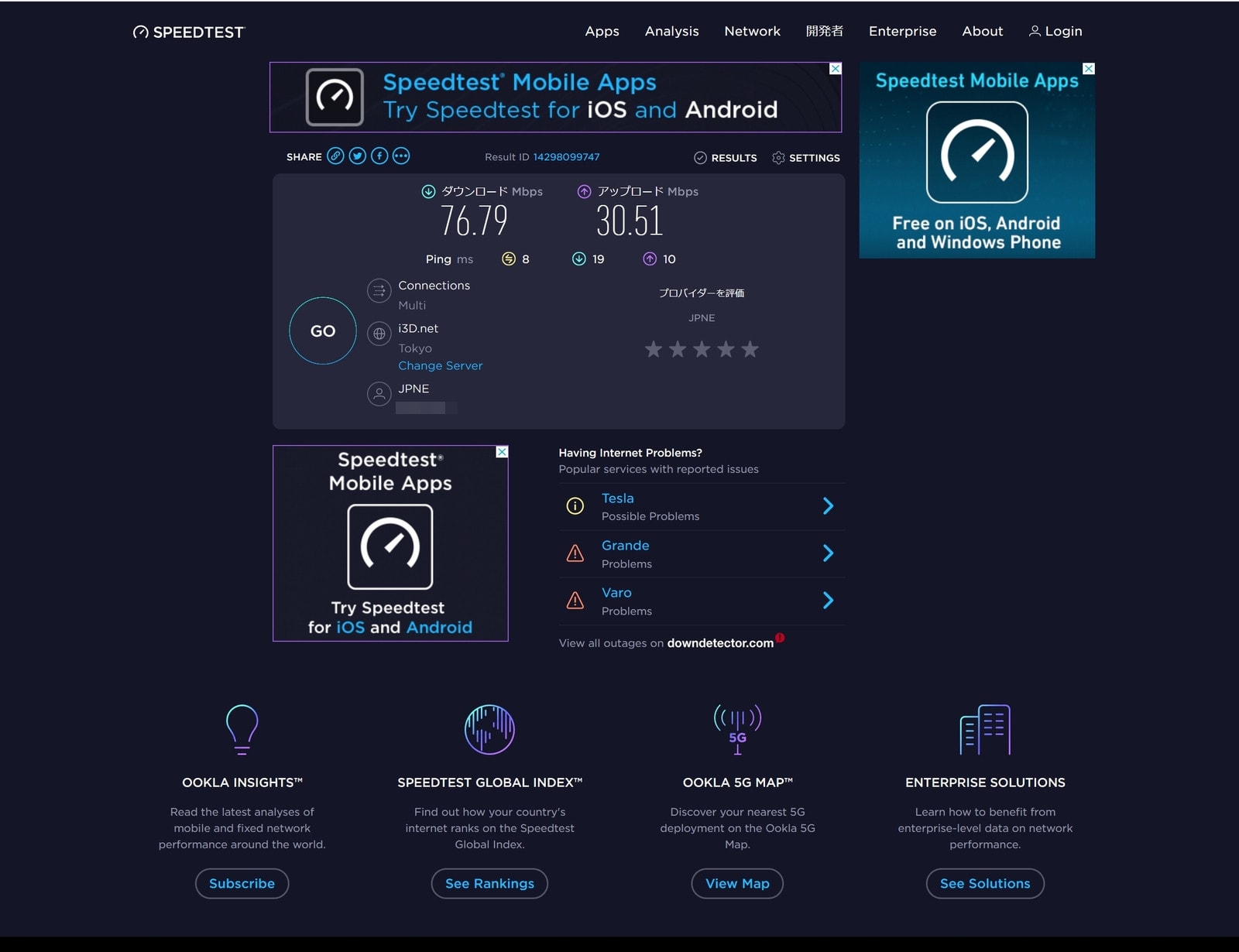Viewport: 1239px width, 952px height.
Task: Expand Grande row chevron
Action: (828, 553)
